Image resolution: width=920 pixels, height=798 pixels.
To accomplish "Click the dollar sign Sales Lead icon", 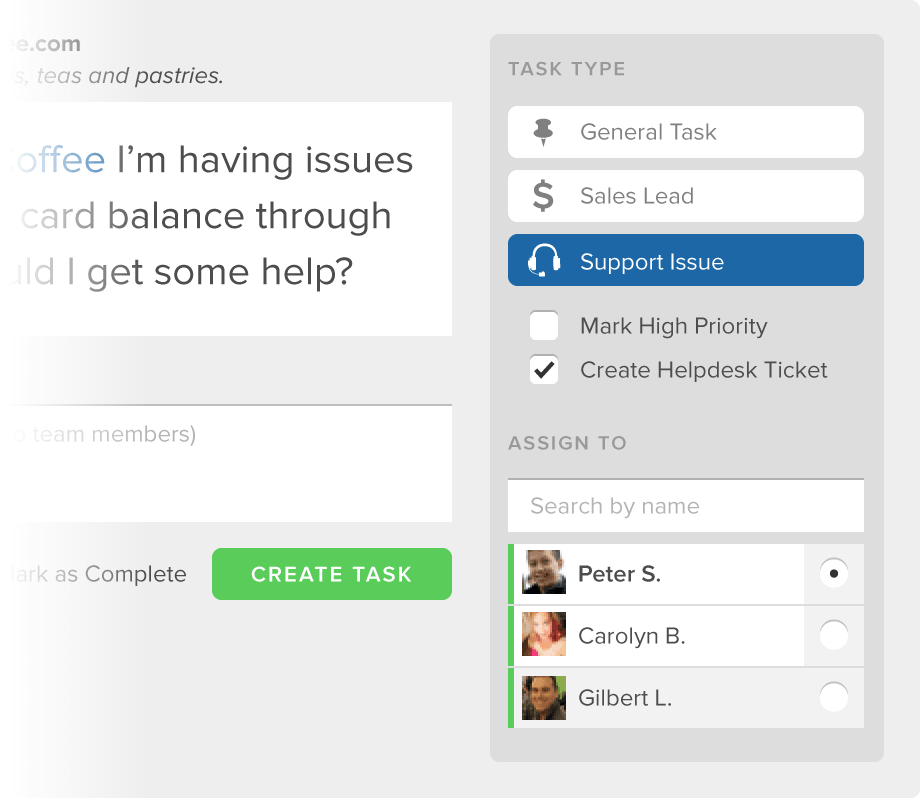I will click(x=543, y=196).
